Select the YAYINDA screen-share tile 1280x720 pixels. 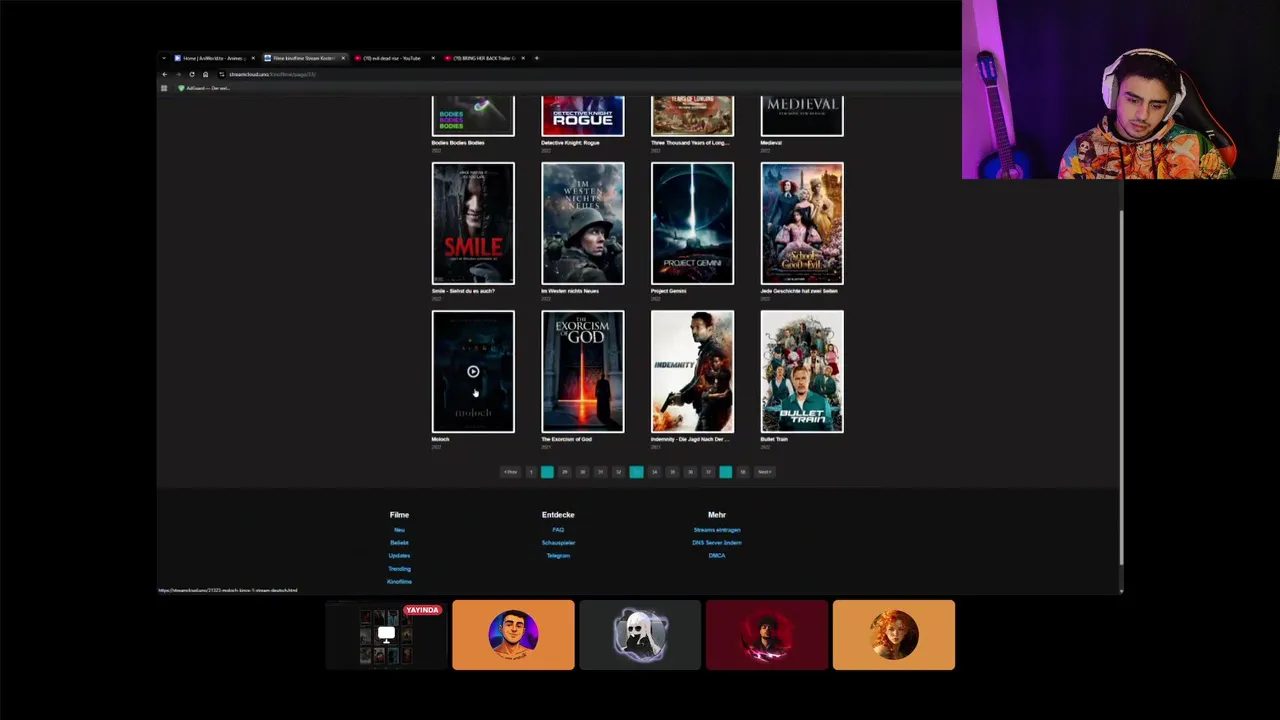[x=386, y=635]
